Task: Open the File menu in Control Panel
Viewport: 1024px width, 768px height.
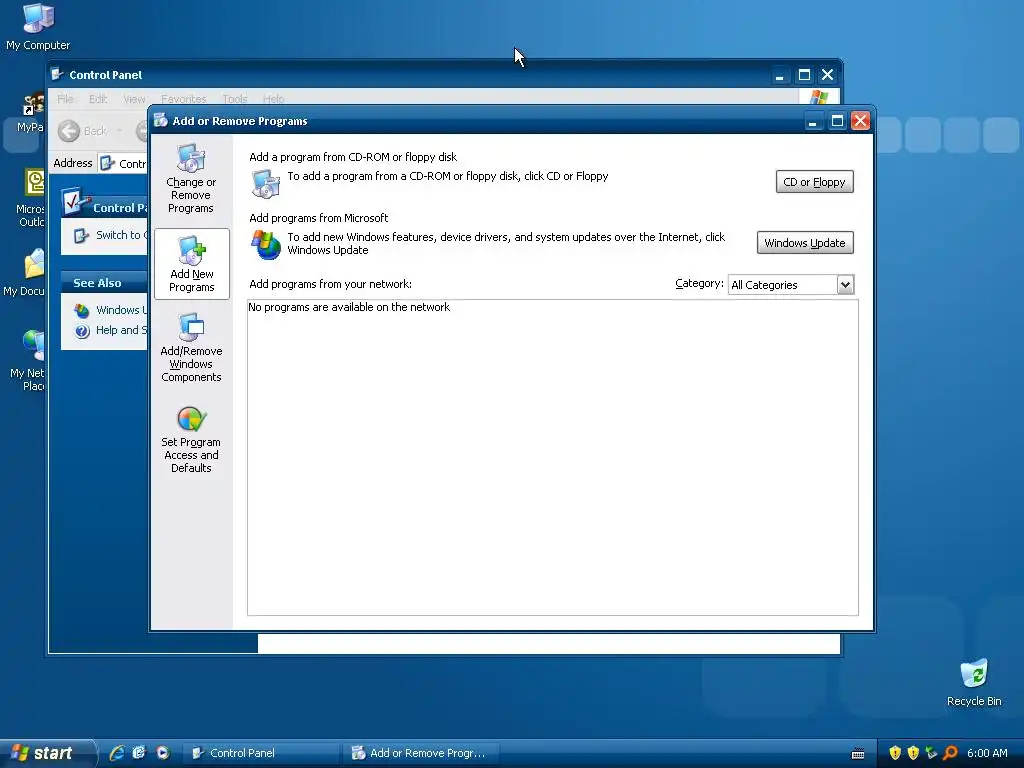Action: click(x=65, y=99)
